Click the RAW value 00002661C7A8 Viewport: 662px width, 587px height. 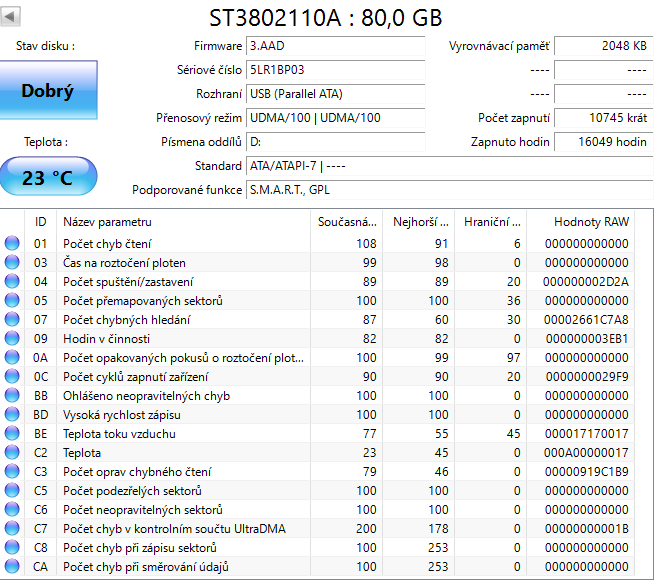586,320
